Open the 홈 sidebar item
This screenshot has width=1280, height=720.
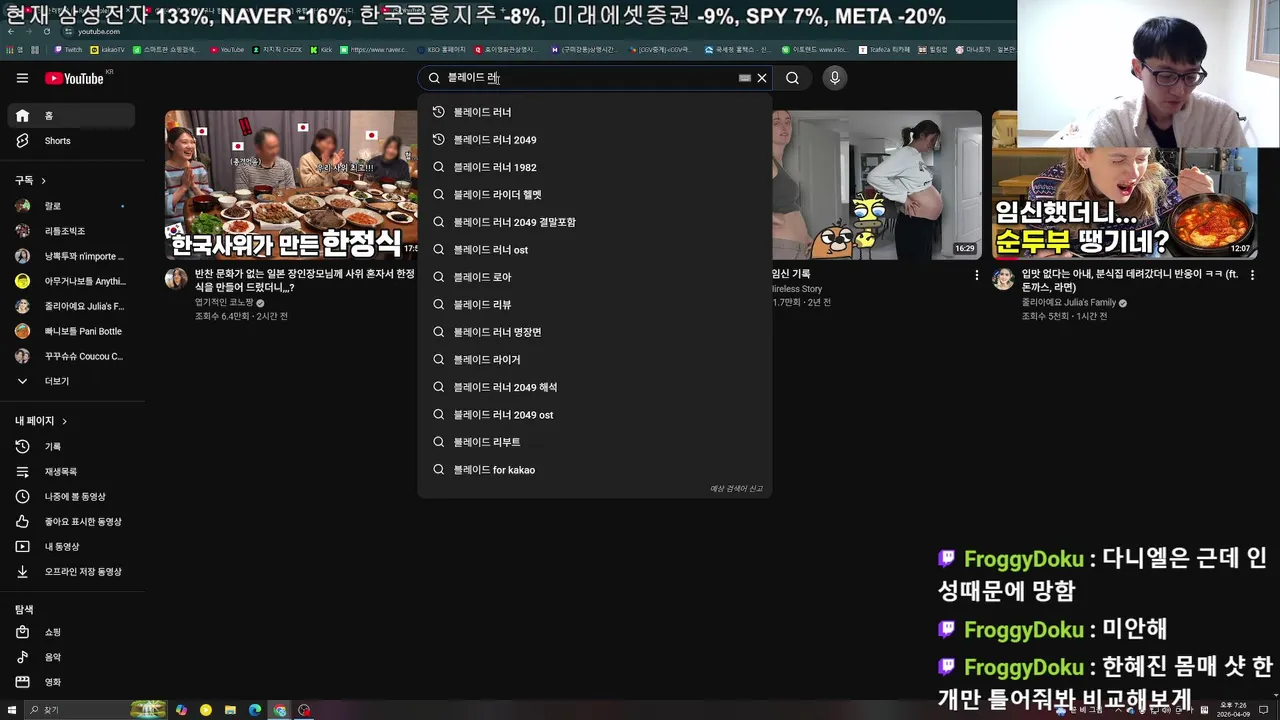point(70,116)
